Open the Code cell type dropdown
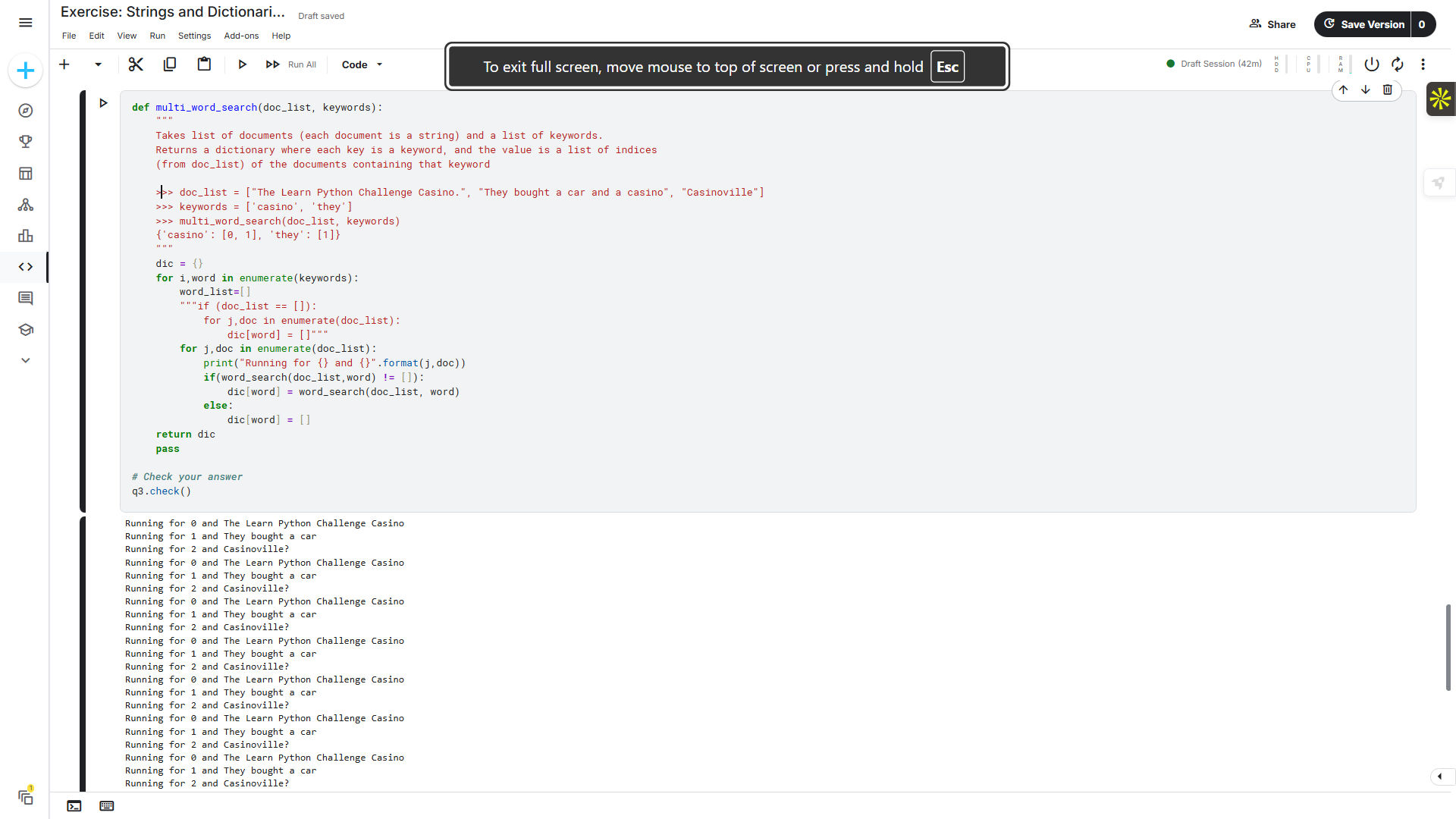Image resolution: width=1456 pixels, height=819 pixels. point(362,64)
